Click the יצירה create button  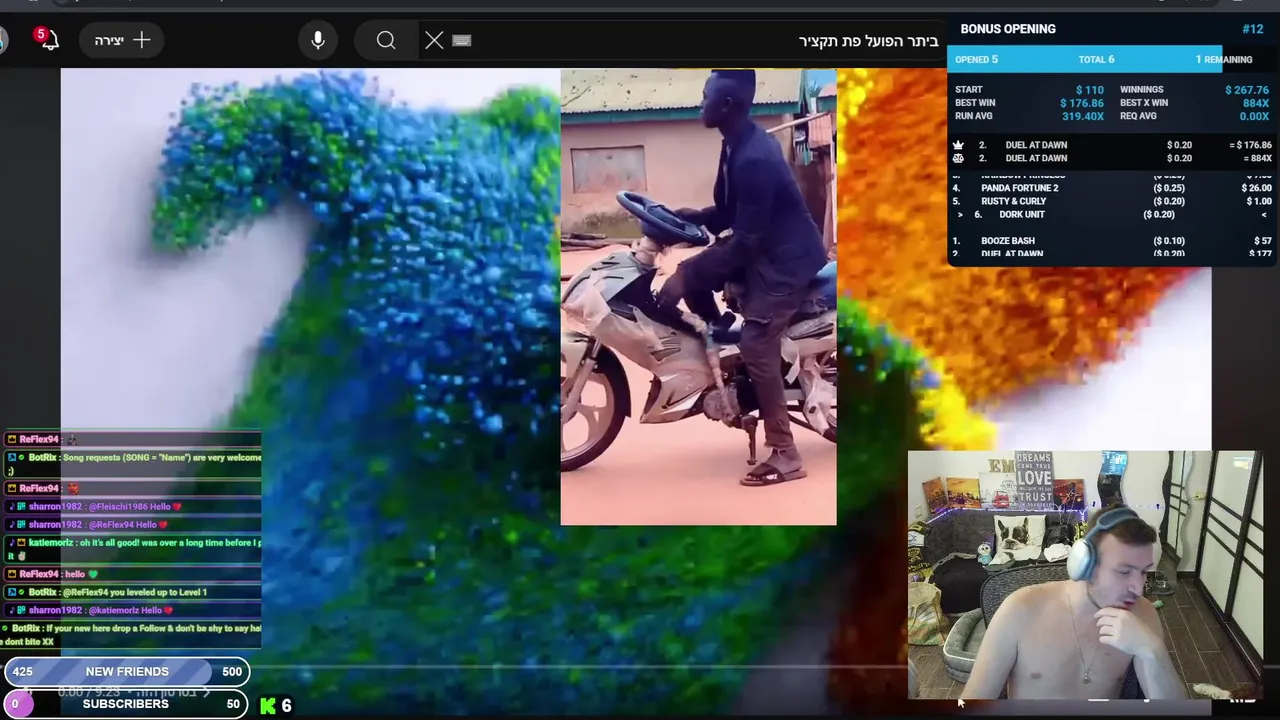click(122, 40)
